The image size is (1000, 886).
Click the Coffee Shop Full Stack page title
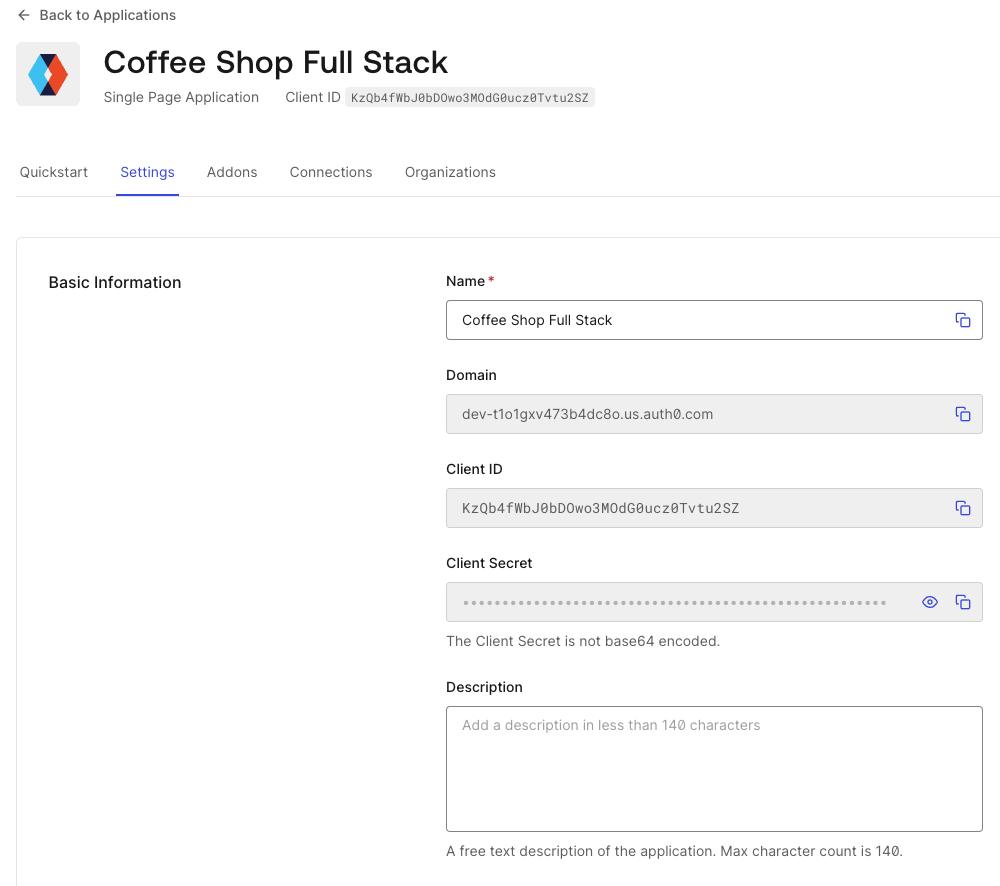276,63
